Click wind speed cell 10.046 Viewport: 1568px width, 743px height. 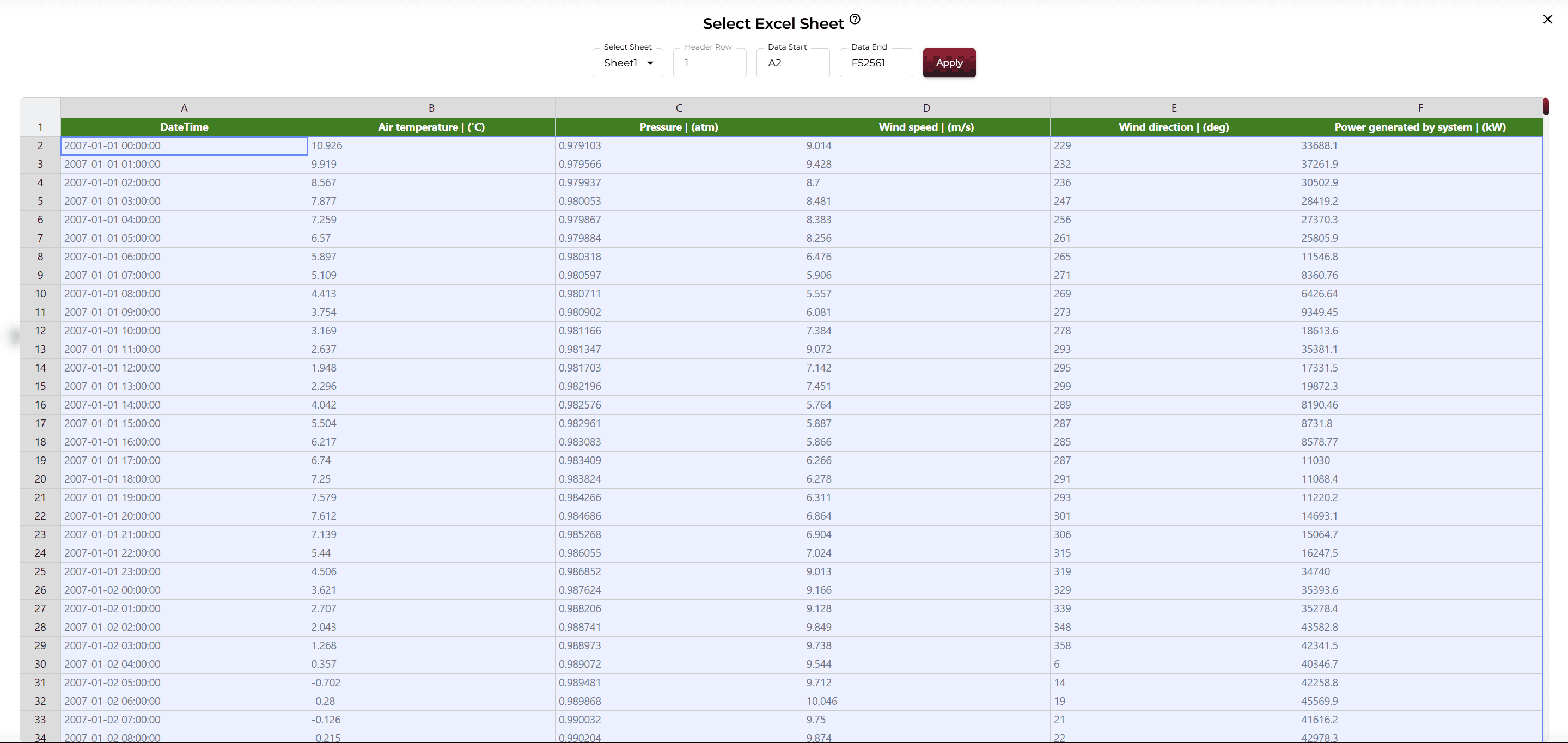point(926,701)
